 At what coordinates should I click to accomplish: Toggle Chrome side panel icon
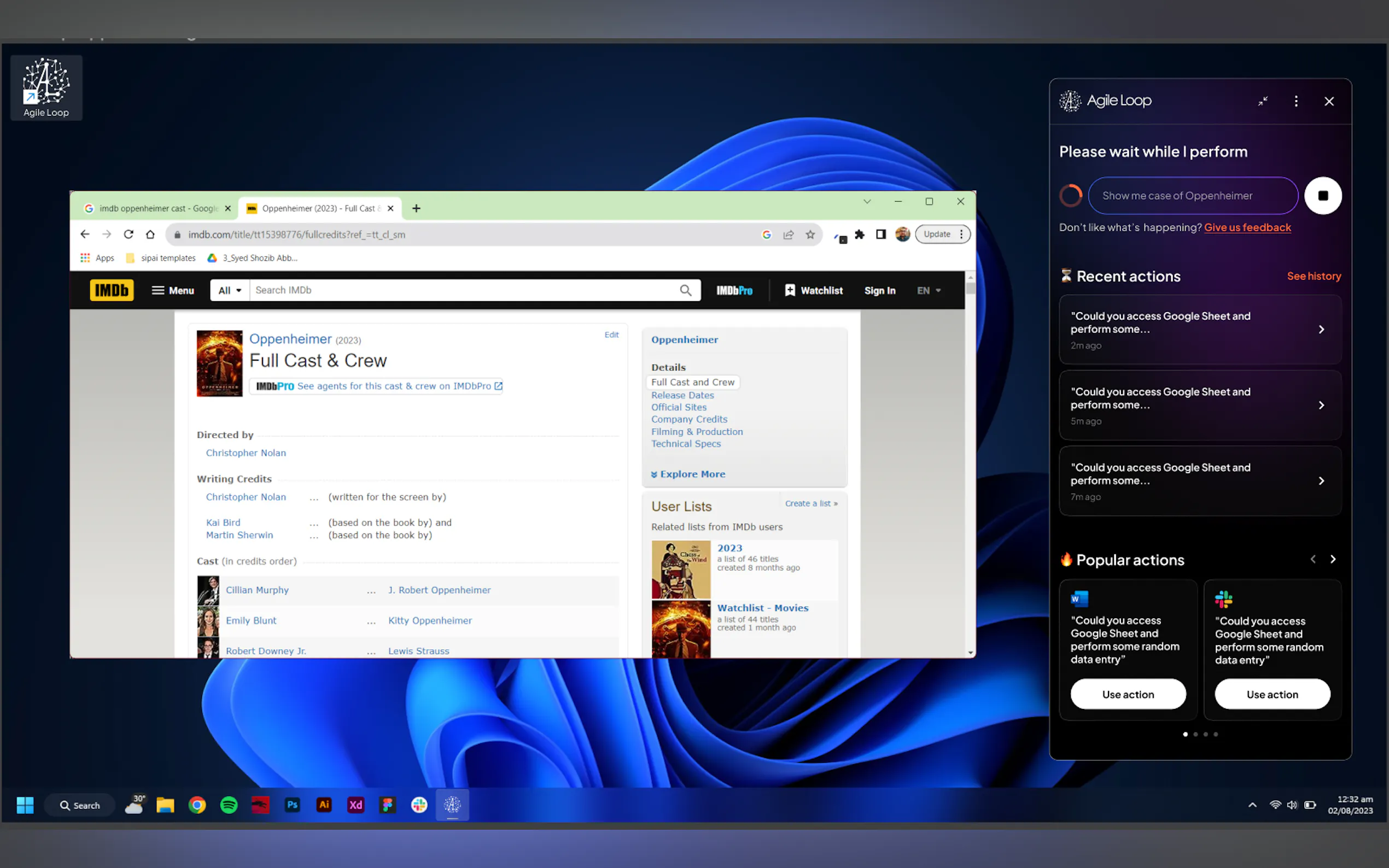pos(881,234)
